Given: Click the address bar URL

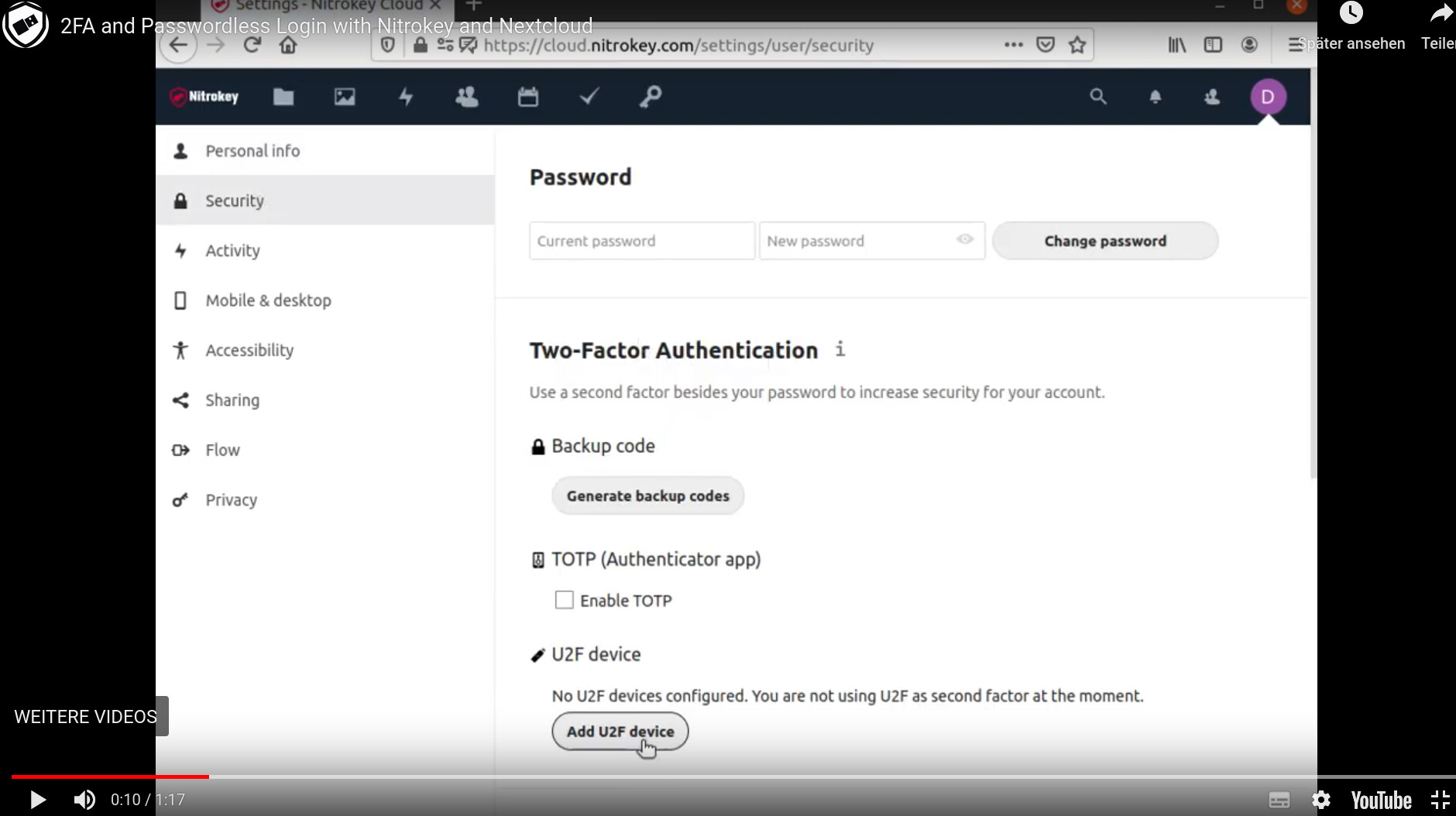Looking at the screenshot, I should (x=678, y=46).
